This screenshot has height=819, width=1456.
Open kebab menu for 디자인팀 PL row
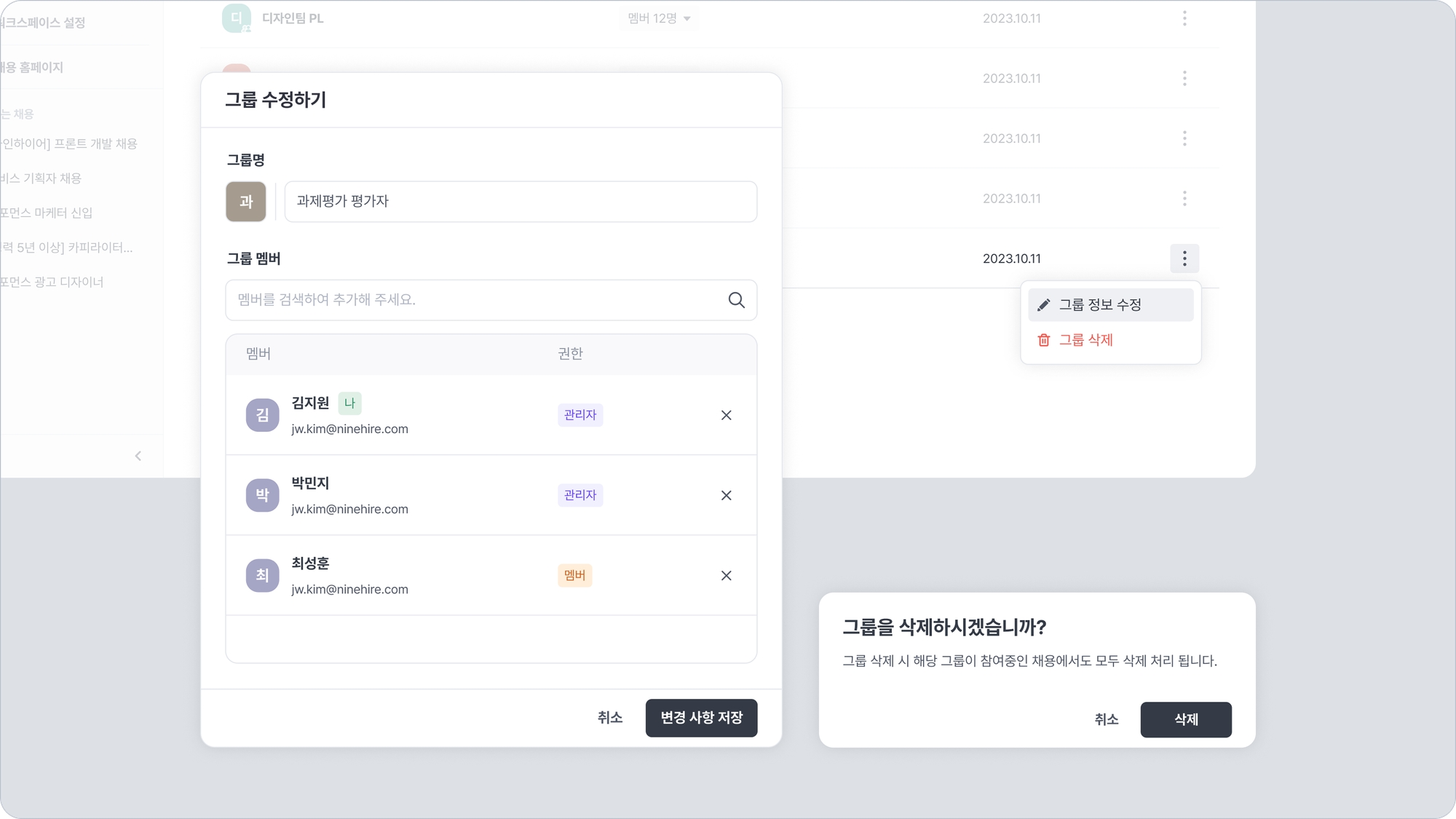point(1184,18)
